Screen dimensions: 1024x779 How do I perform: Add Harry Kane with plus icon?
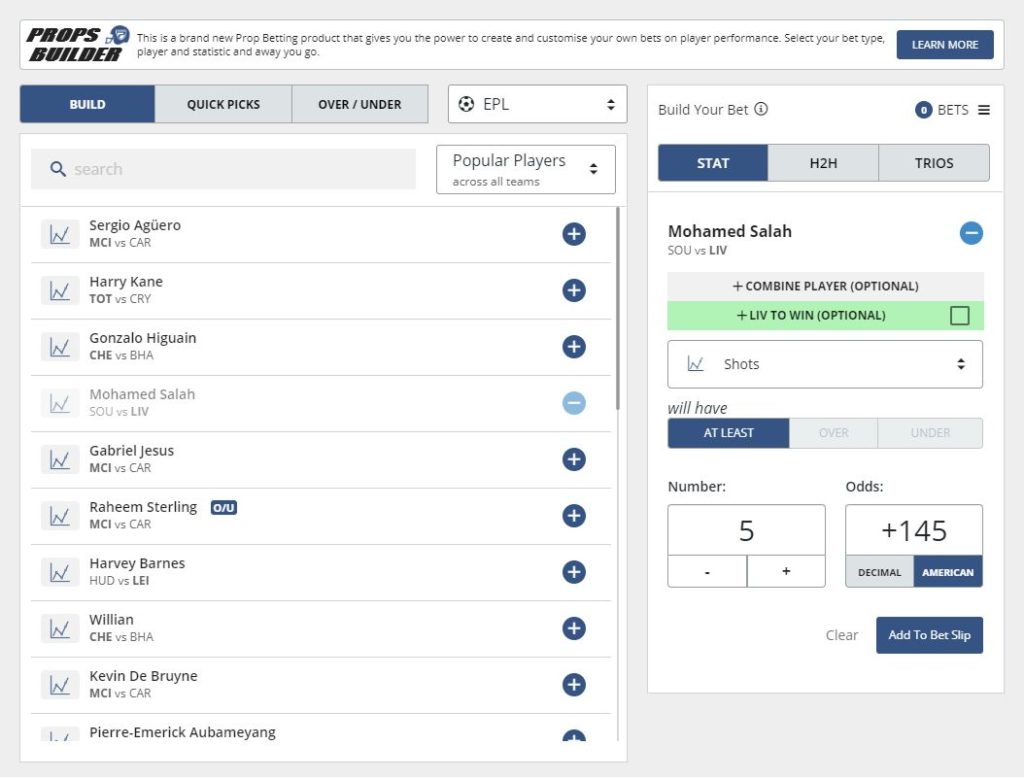573,290
